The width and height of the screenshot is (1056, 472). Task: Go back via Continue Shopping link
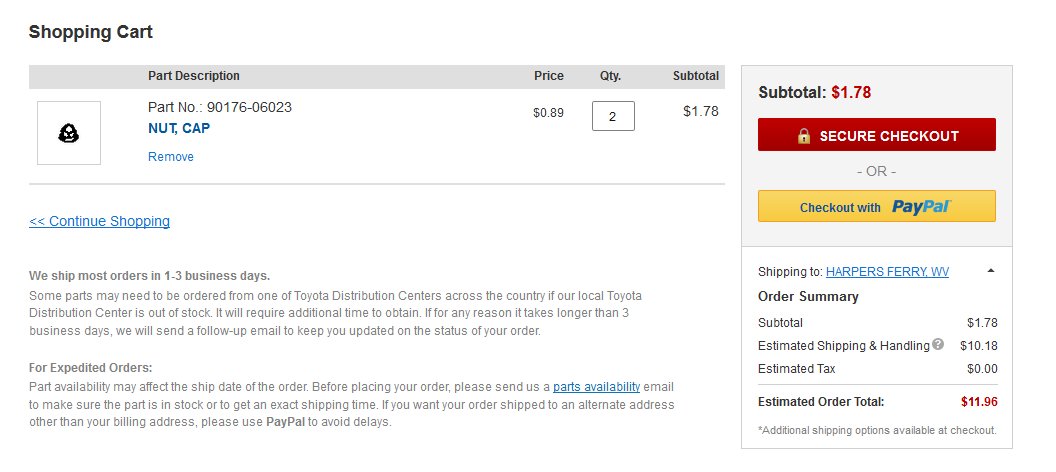click(x=100, y=221)
